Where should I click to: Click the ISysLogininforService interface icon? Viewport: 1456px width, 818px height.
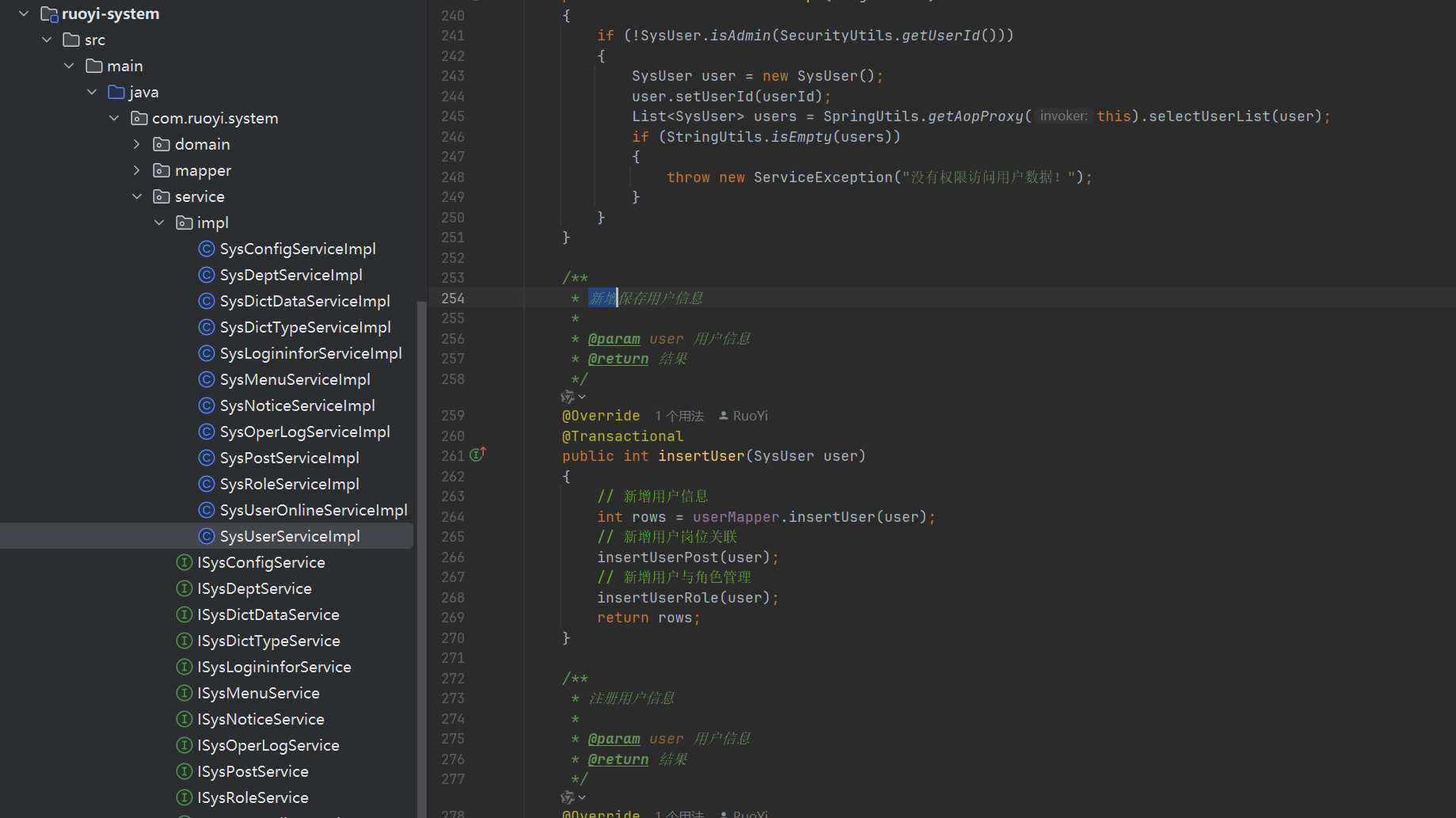184,667
